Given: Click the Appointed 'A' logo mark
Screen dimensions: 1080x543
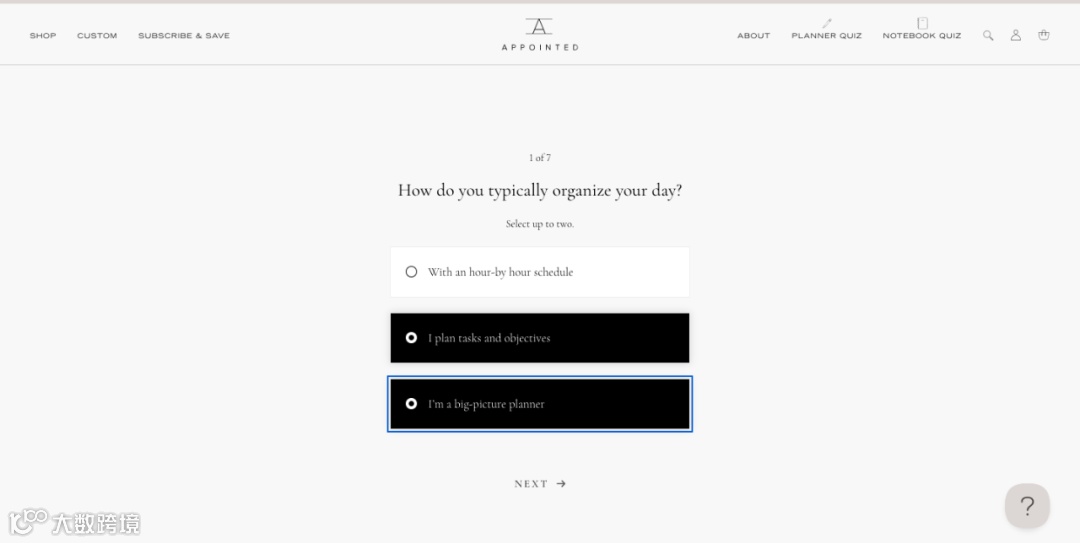Looking at the screenshot, I should (540, 26).
